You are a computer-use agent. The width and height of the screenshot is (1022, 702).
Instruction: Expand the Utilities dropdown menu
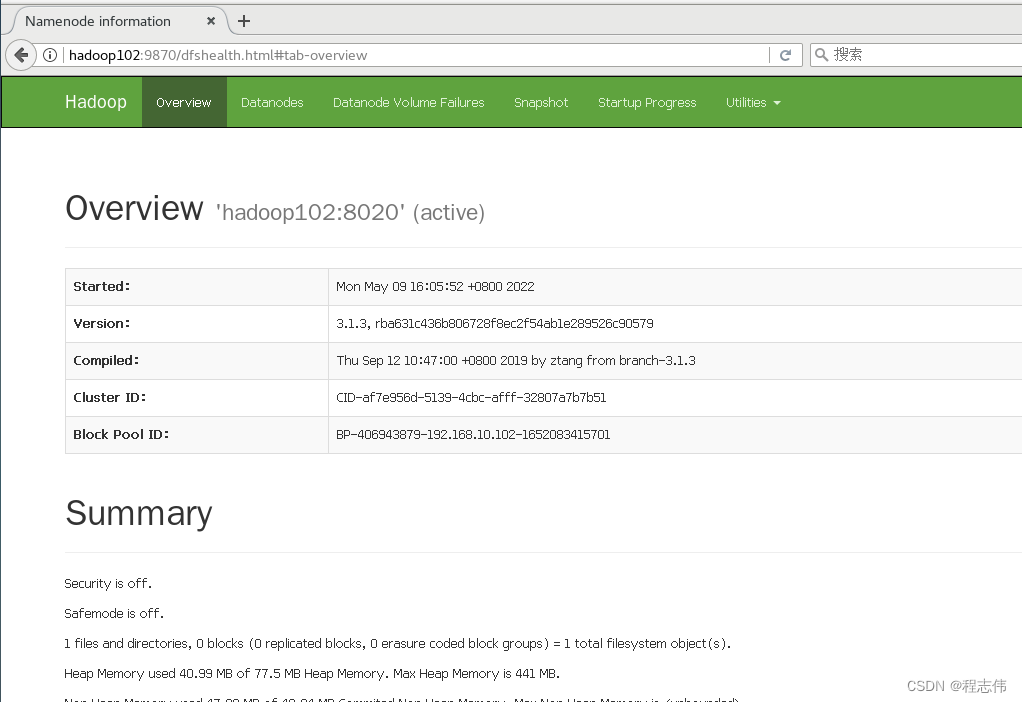click(753, 102)
